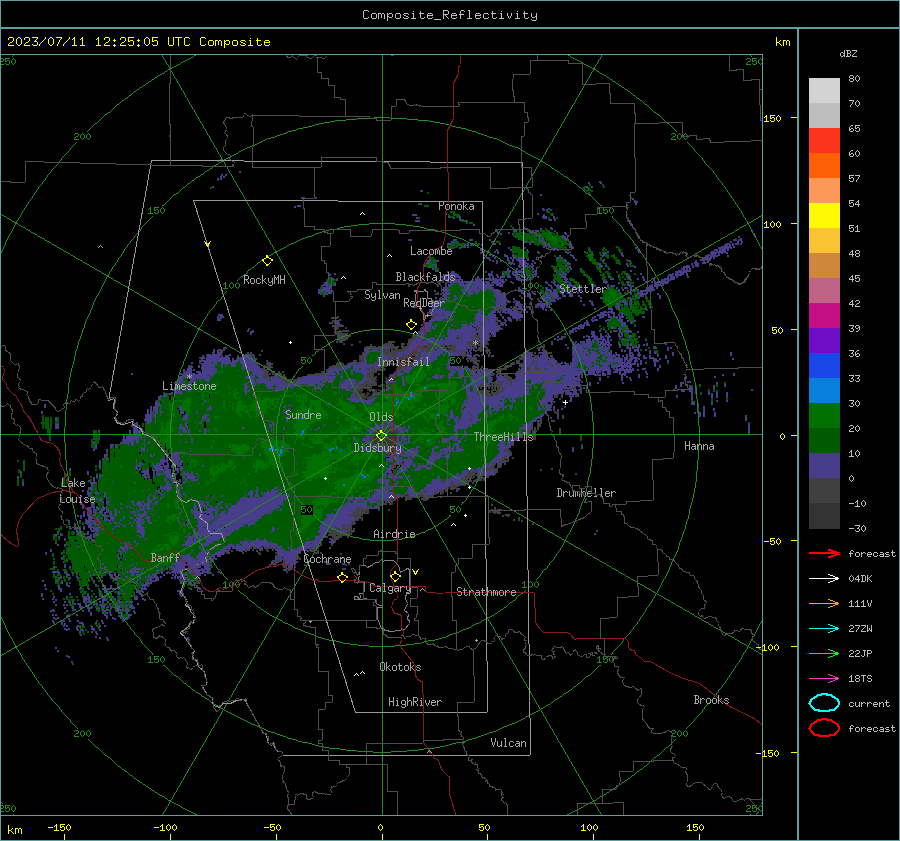
Task: Click the 20 dBZ green swatch
Action: [824, 415]
